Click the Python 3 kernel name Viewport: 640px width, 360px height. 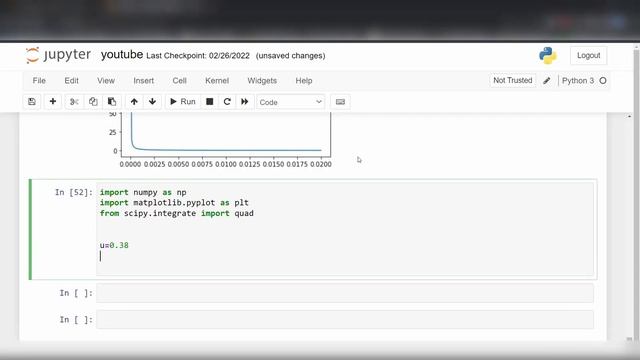coord(578,81)
